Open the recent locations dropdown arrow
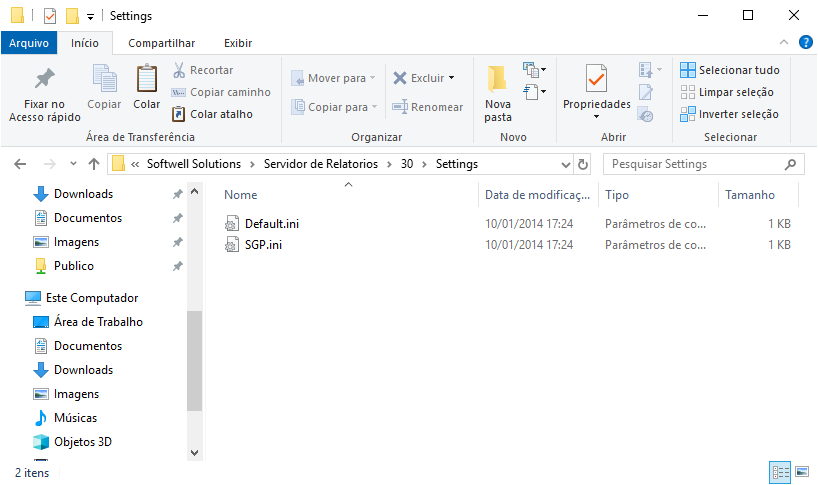The image size is (818, 485). point(73,164)
